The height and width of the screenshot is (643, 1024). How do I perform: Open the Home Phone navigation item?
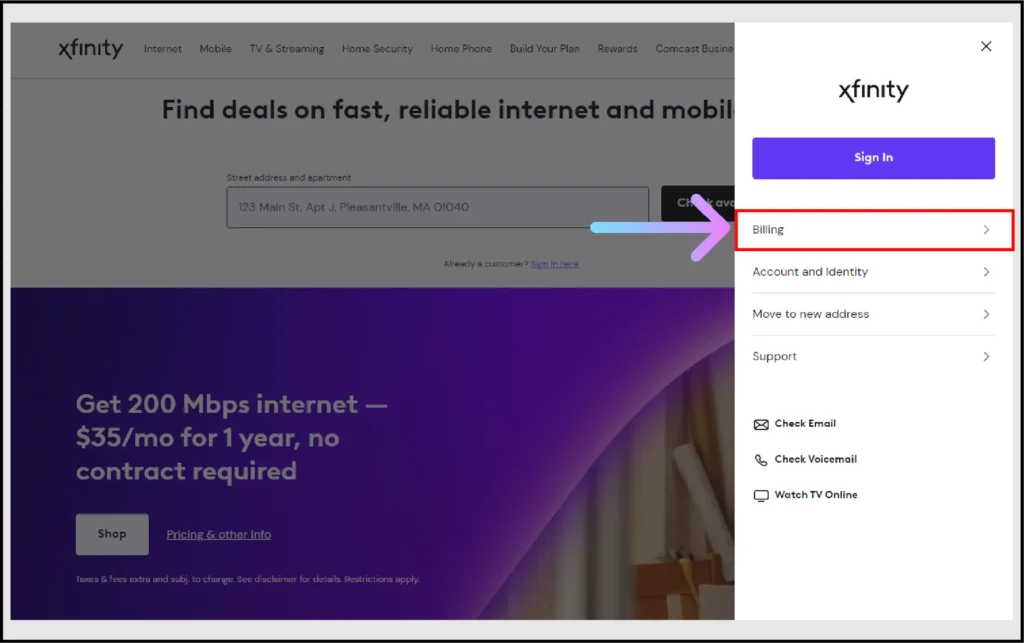coord(461,49)
